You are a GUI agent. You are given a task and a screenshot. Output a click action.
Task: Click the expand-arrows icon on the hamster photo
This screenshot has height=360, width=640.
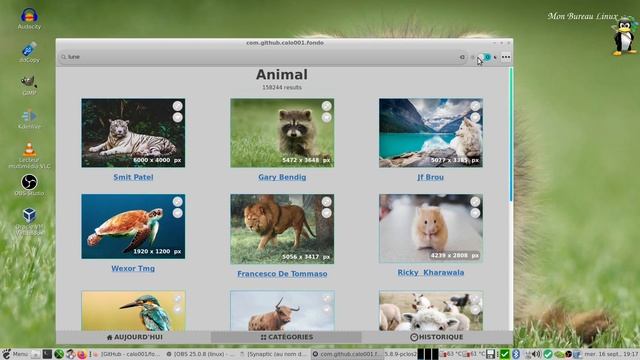click(475, 202)
